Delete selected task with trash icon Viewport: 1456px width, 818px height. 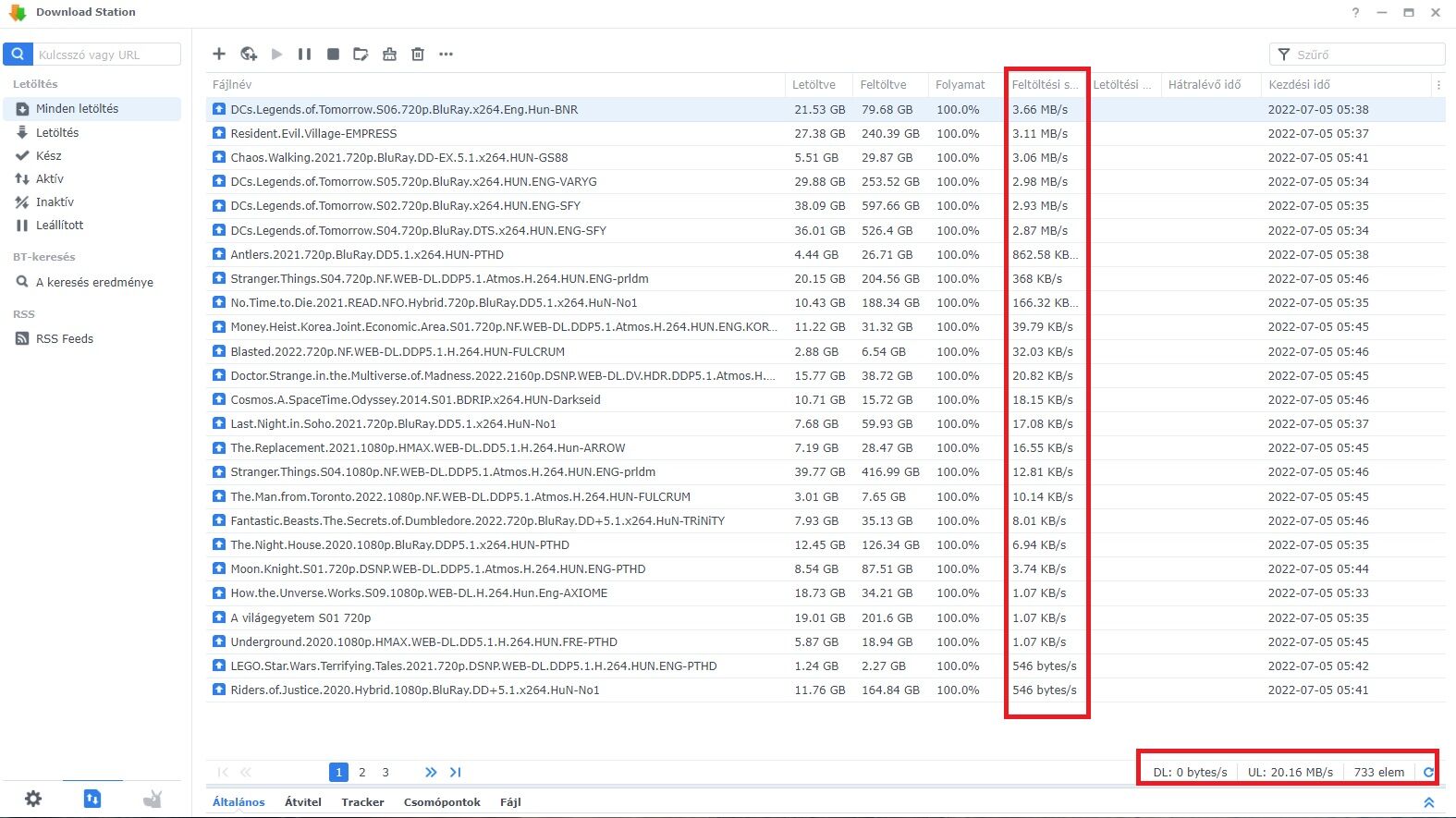(418, 55)
